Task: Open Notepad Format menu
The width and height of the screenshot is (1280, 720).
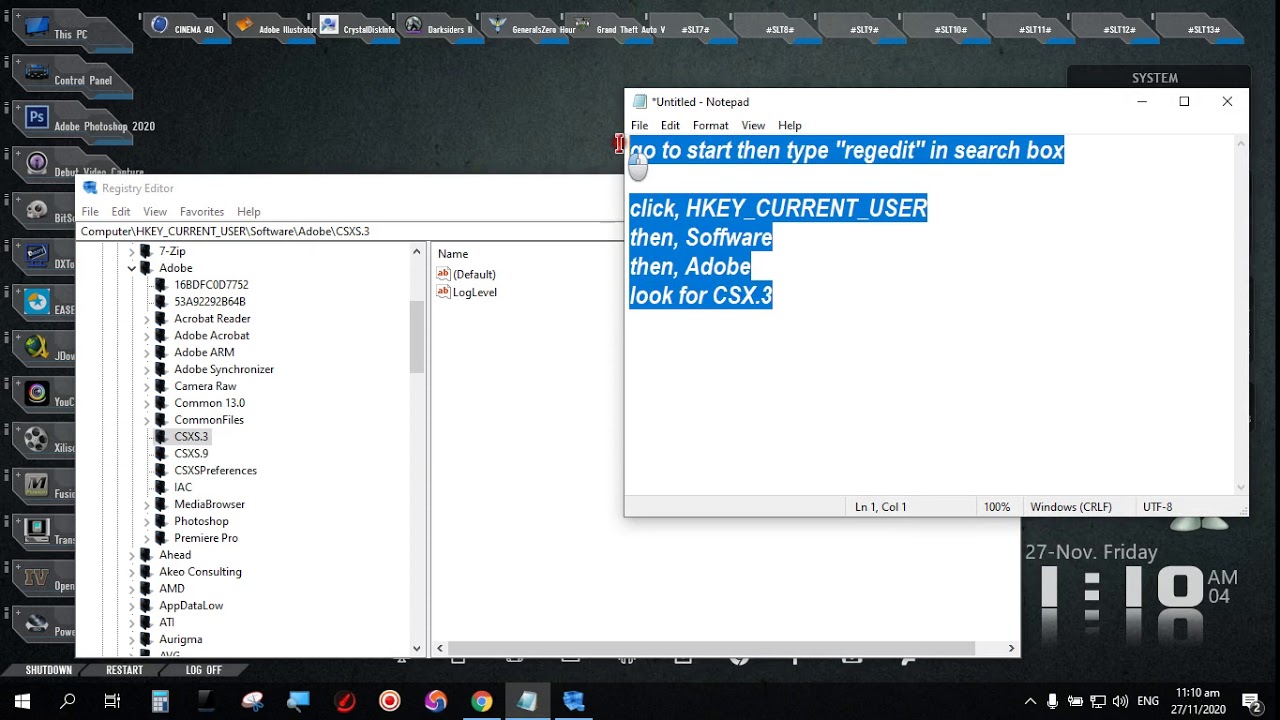Action: (711, 126)
